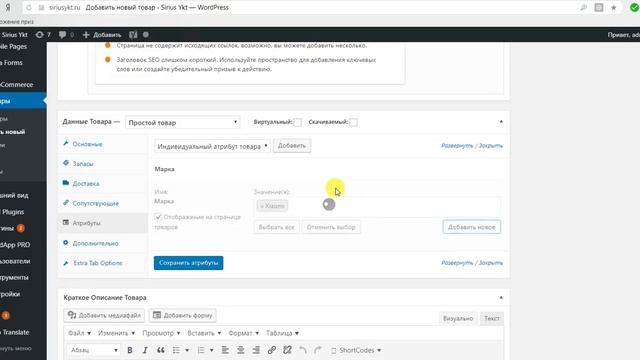Screen dimensions: 640x360
Task: Open the Вставить editor menu
Action: (x=204, y=333)
